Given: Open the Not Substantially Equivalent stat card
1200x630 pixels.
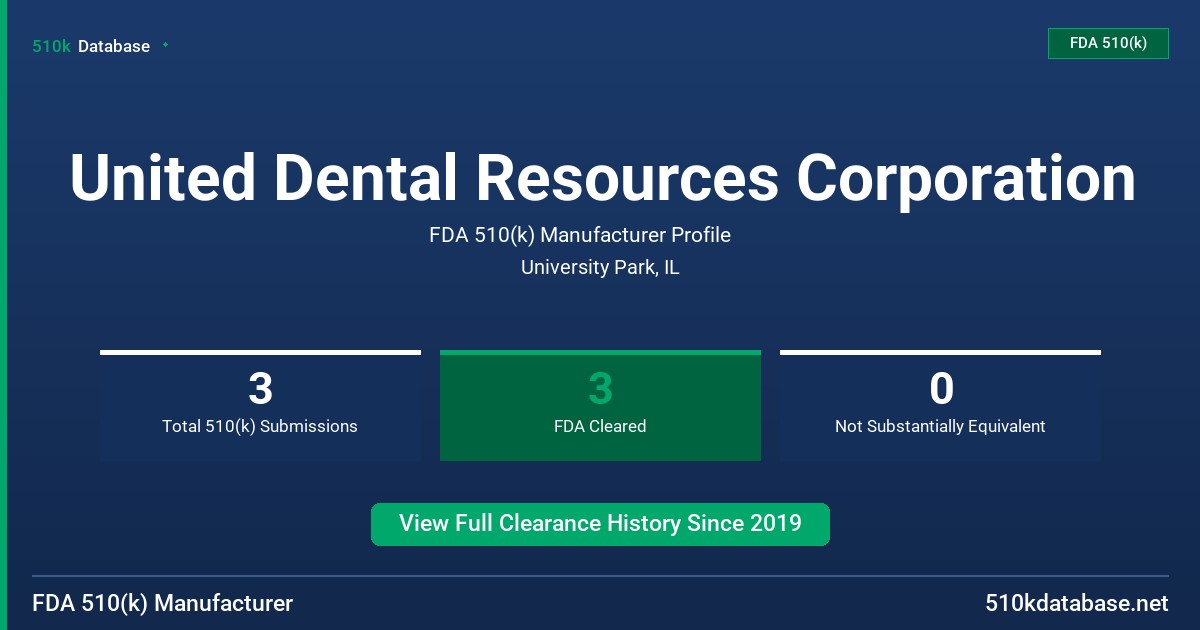Looking at the screenshot, I should [940, 405].
